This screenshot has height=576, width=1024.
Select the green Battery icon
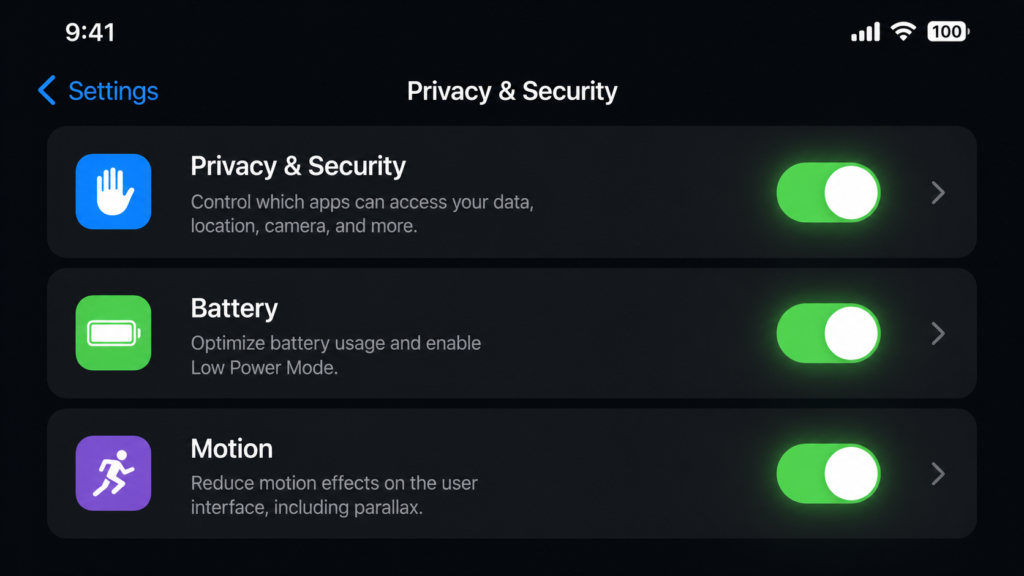pos(113,332)
